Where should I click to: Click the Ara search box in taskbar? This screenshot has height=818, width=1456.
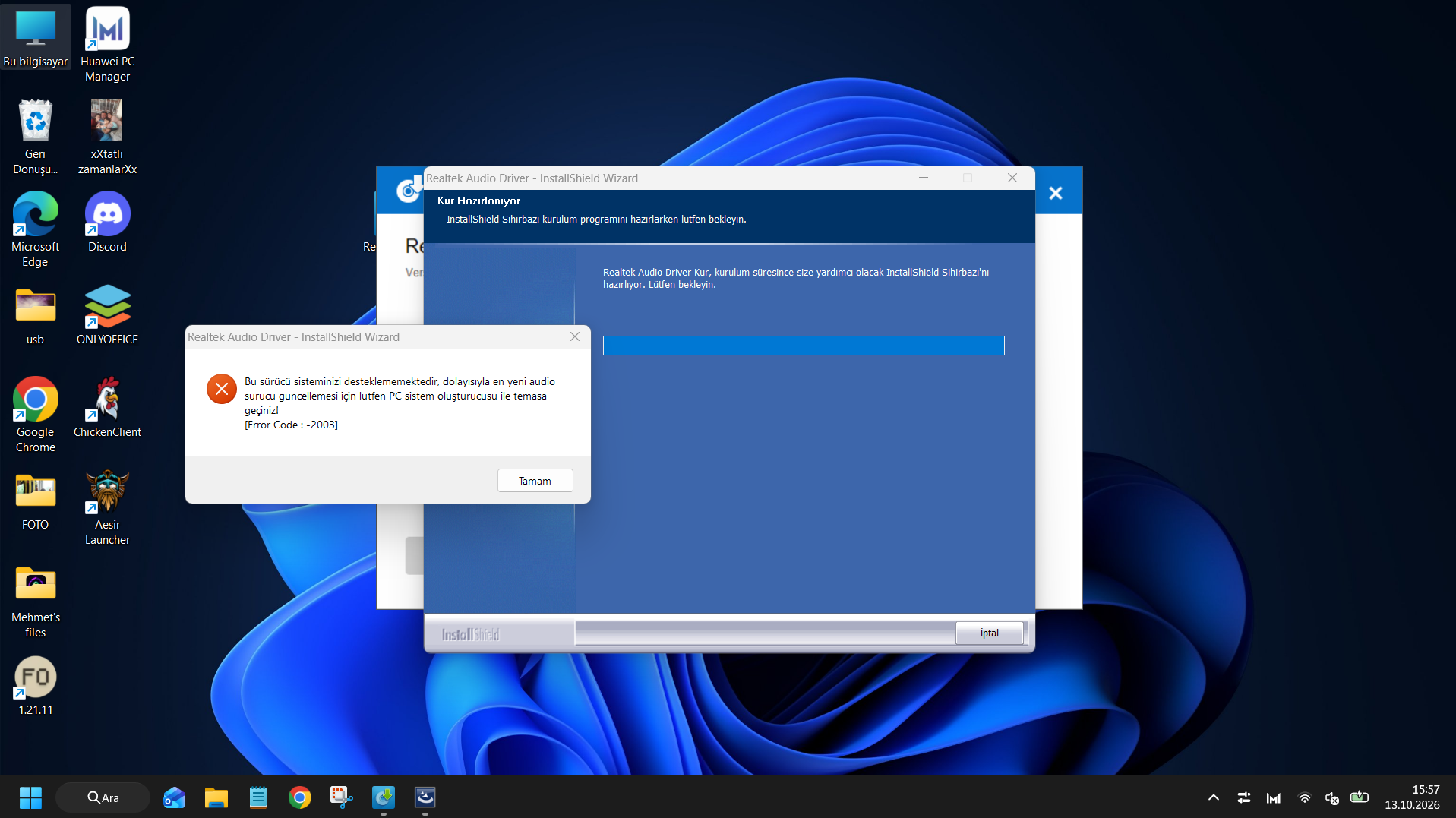pyautogui.click(x=103, y=797)
